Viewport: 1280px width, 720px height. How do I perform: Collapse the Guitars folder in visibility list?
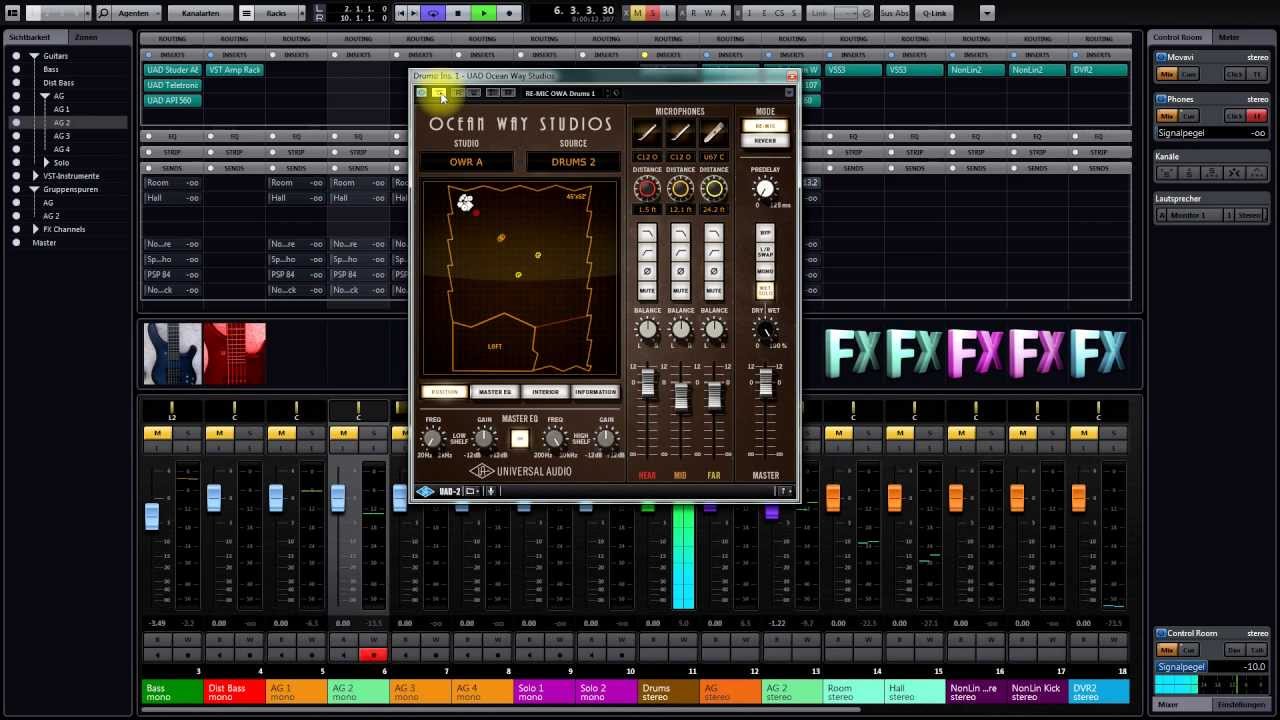[x=33, y=56]
